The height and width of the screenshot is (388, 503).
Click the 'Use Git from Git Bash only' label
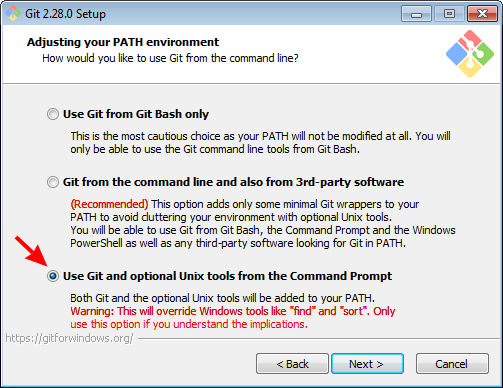pos(136,114)
